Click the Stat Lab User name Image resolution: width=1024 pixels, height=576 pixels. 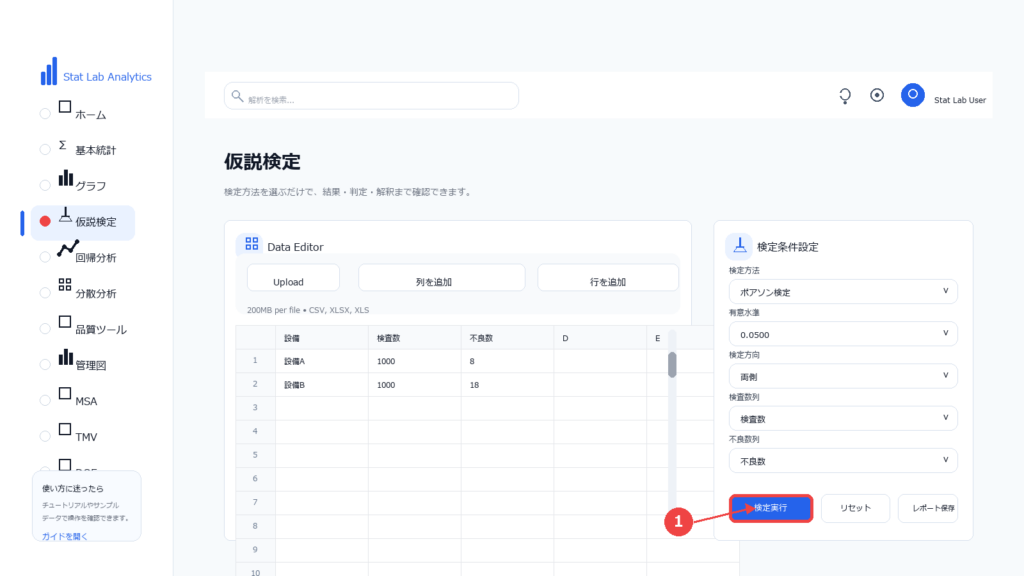[959, 100]
